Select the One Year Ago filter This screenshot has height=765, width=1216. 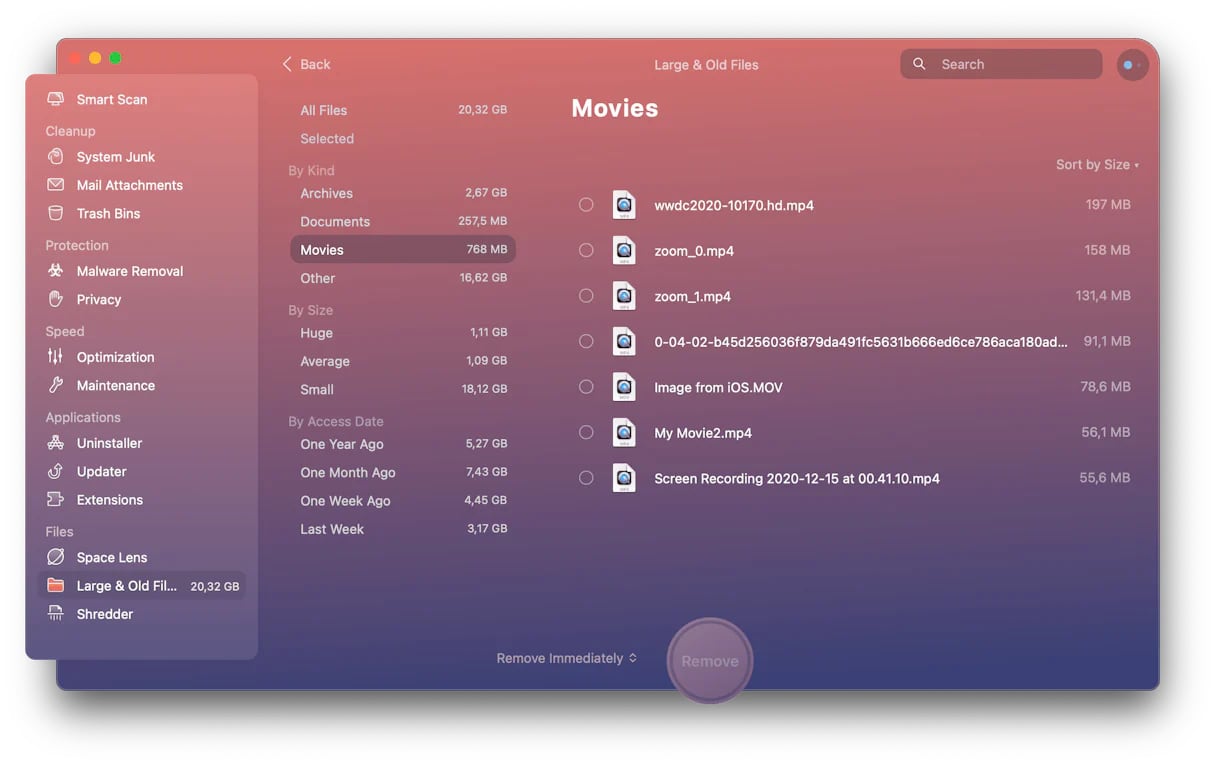click(x=342, y=444)
